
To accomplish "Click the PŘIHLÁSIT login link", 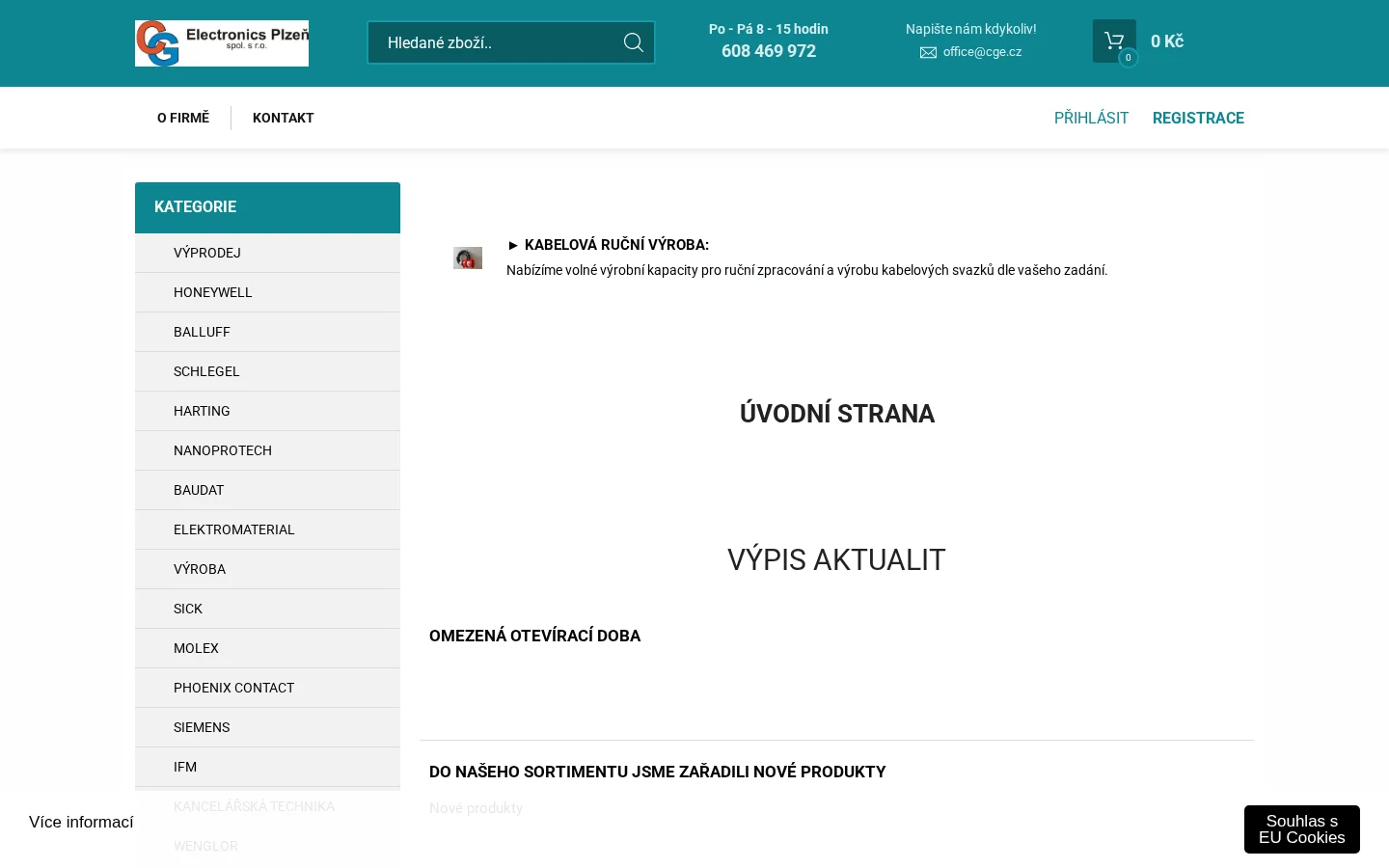I will click(x=1091, y=118).
